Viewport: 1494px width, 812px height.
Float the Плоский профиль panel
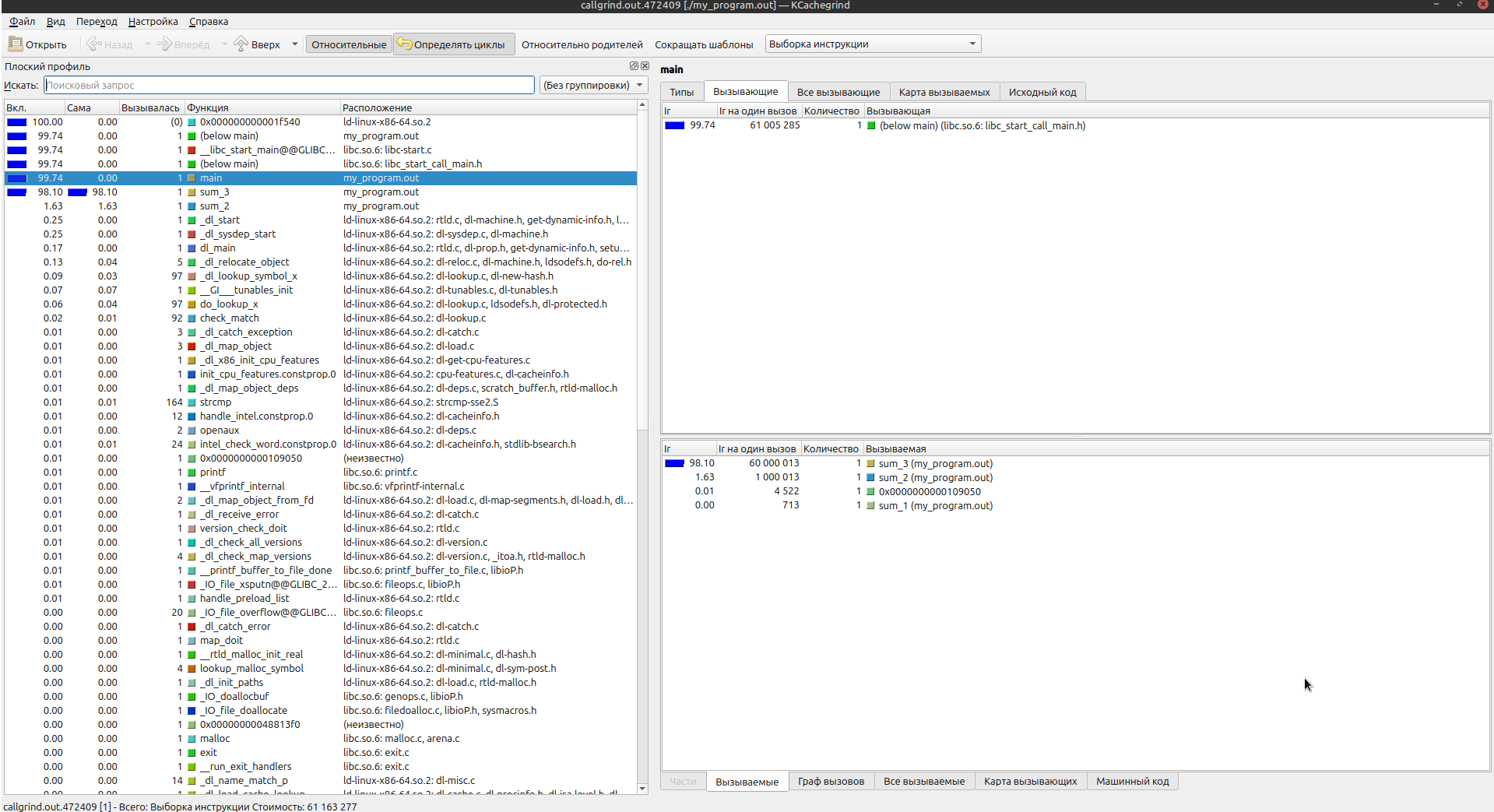pyautogui.click(x=634, y=66)
